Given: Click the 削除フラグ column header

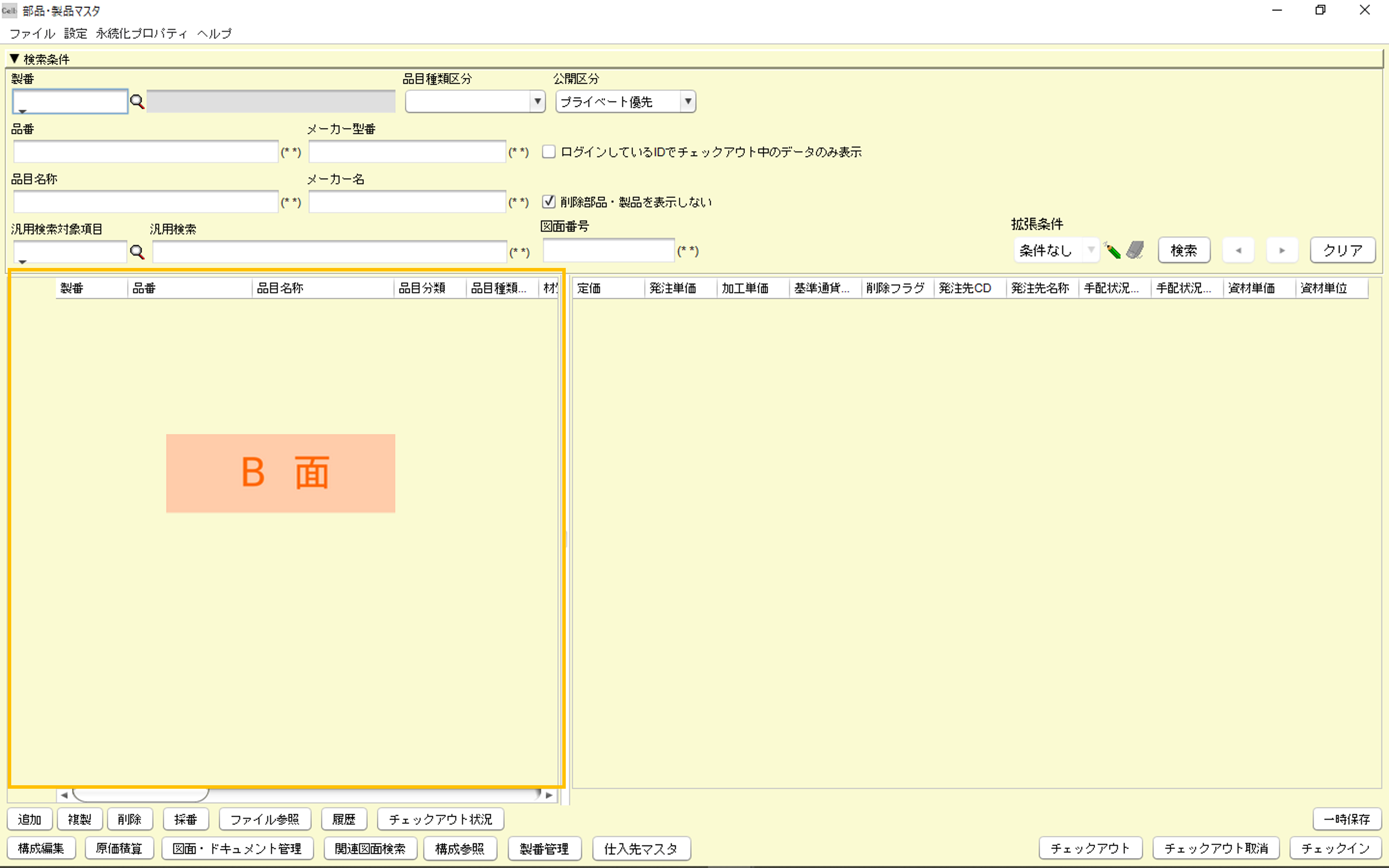Looking at the screenshot, I should (898, 288).
